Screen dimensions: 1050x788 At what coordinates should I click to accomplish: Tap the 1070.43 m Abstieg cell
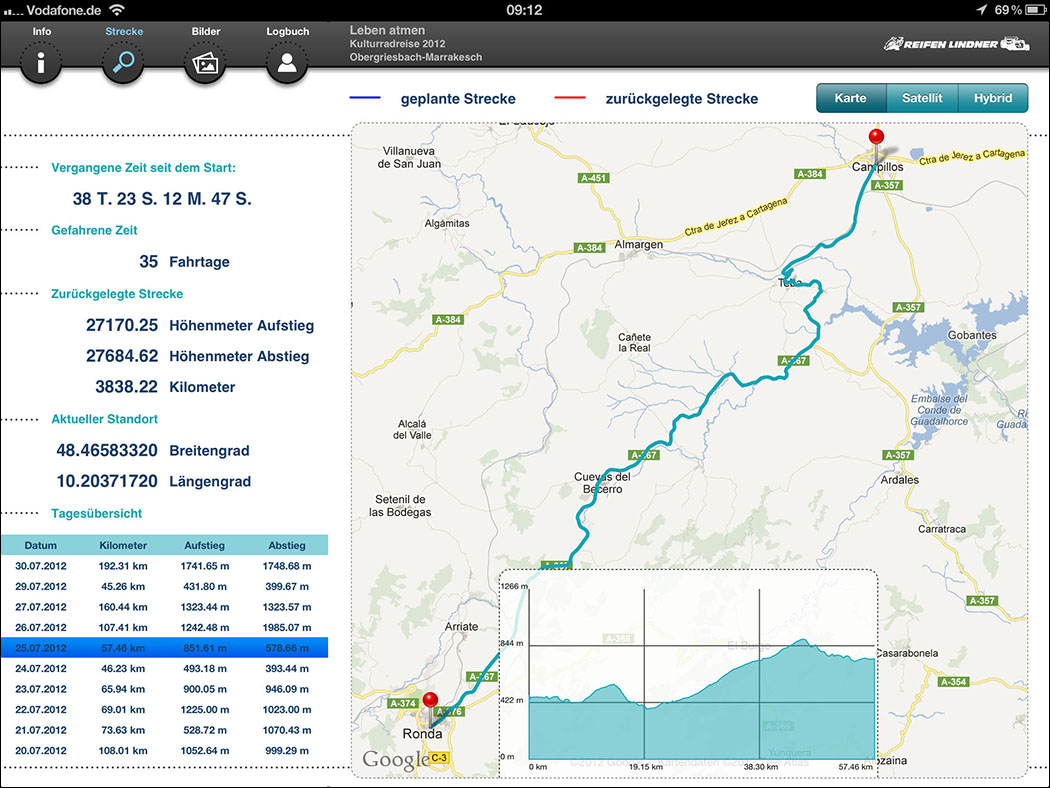[287, 730]
